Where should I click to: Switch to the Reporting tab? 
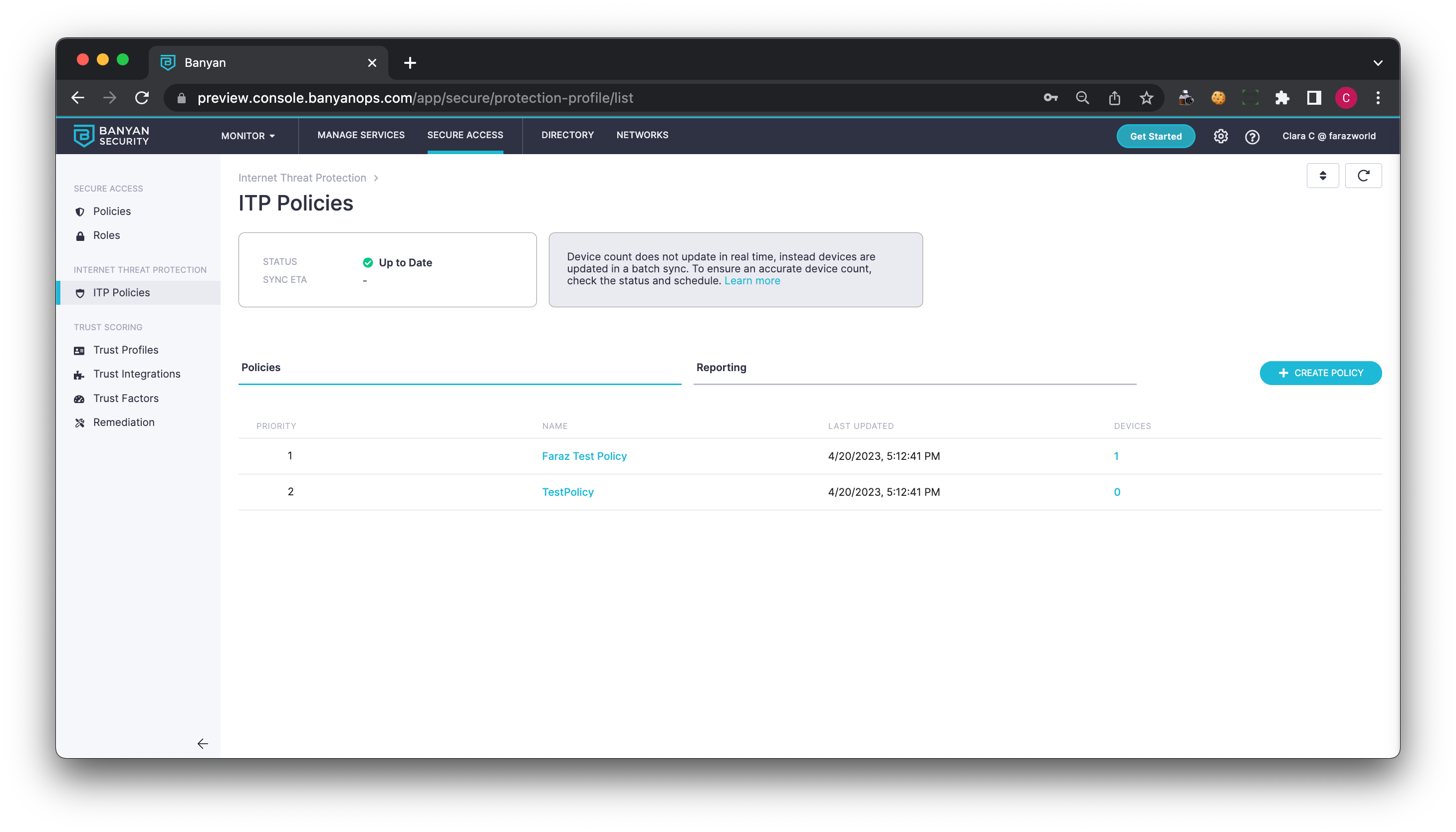[x=721, y=368]
